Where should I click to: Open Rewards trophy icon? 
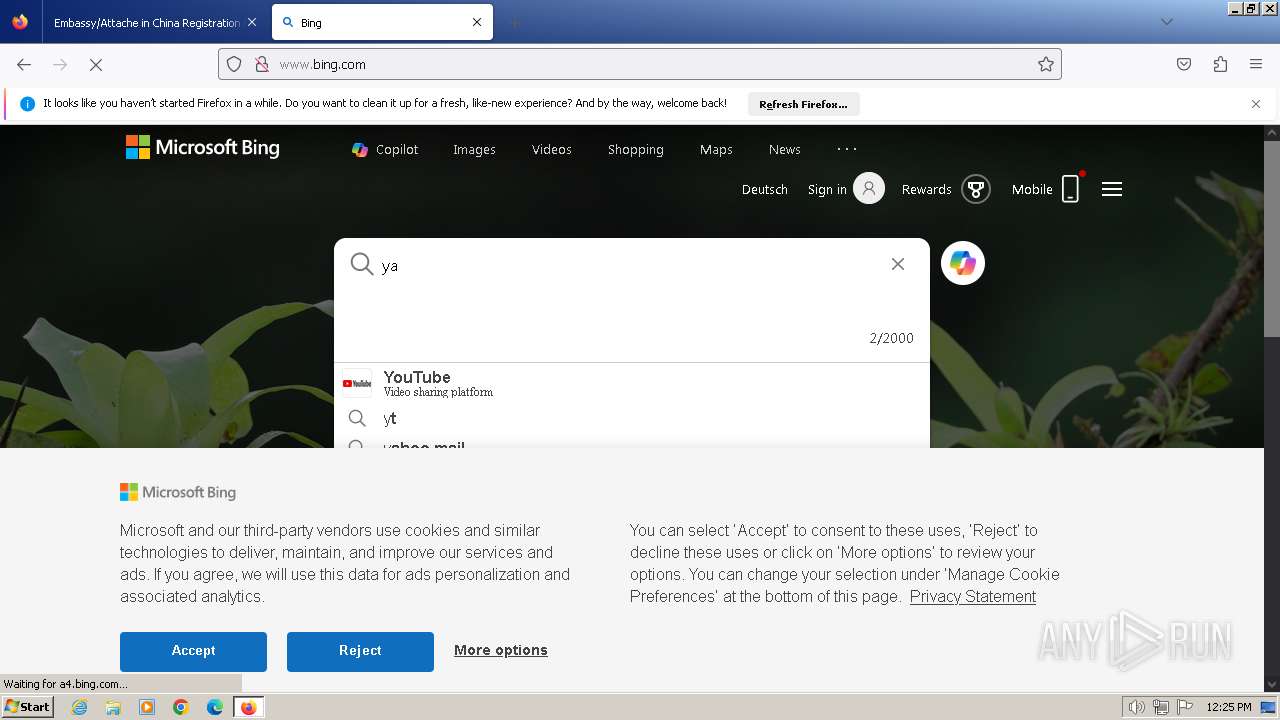pos(976,189)
